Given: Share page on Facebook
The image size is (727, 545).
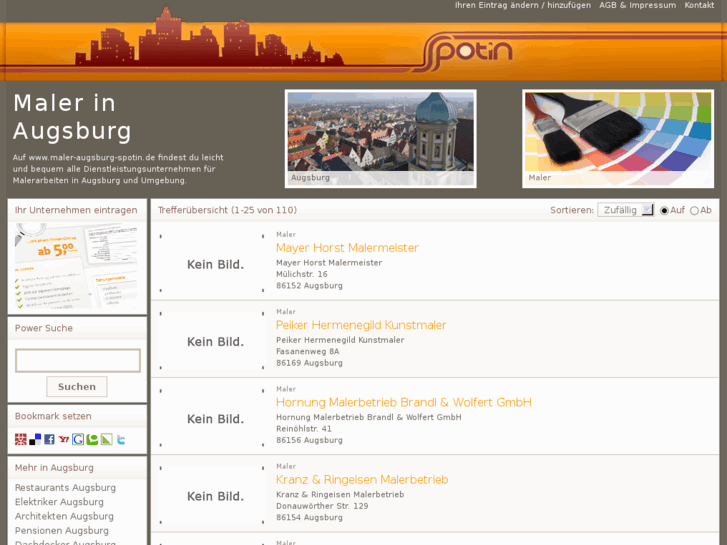Looking at the screenshot, I should coord(49,439).
